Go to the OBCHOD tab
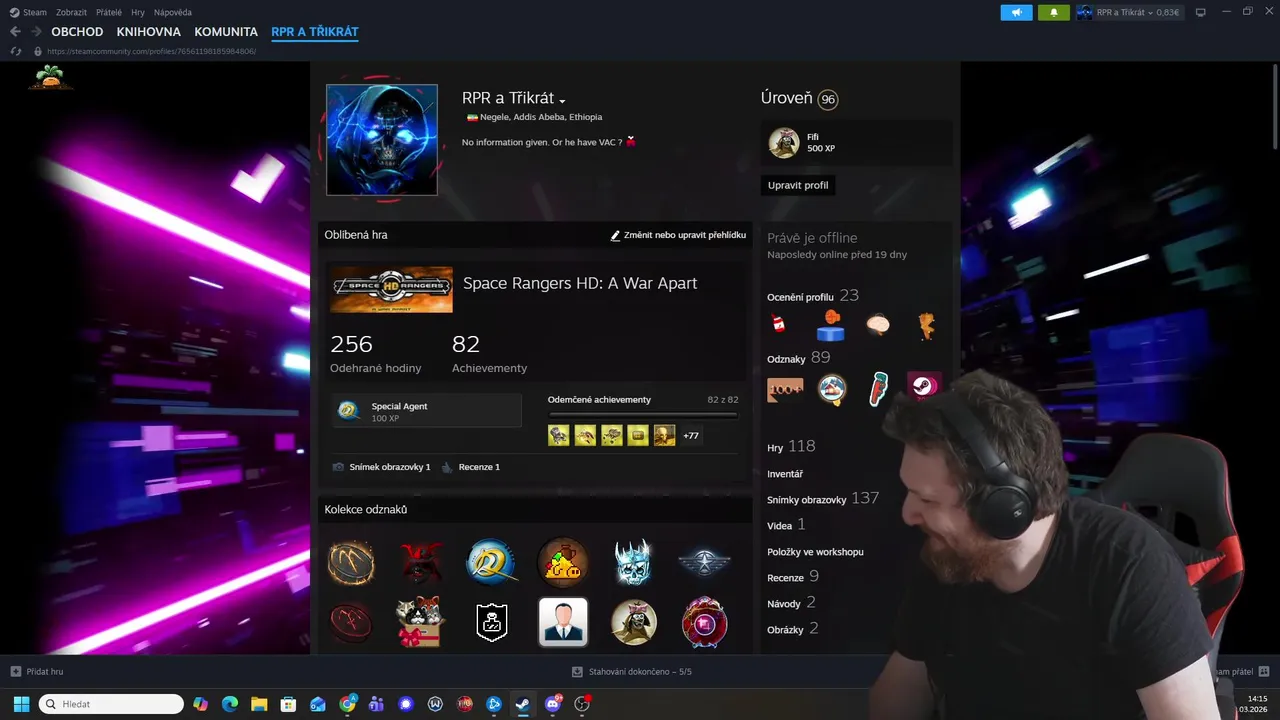The height and width of the screenshot is (720, 1280). (77, 32)
